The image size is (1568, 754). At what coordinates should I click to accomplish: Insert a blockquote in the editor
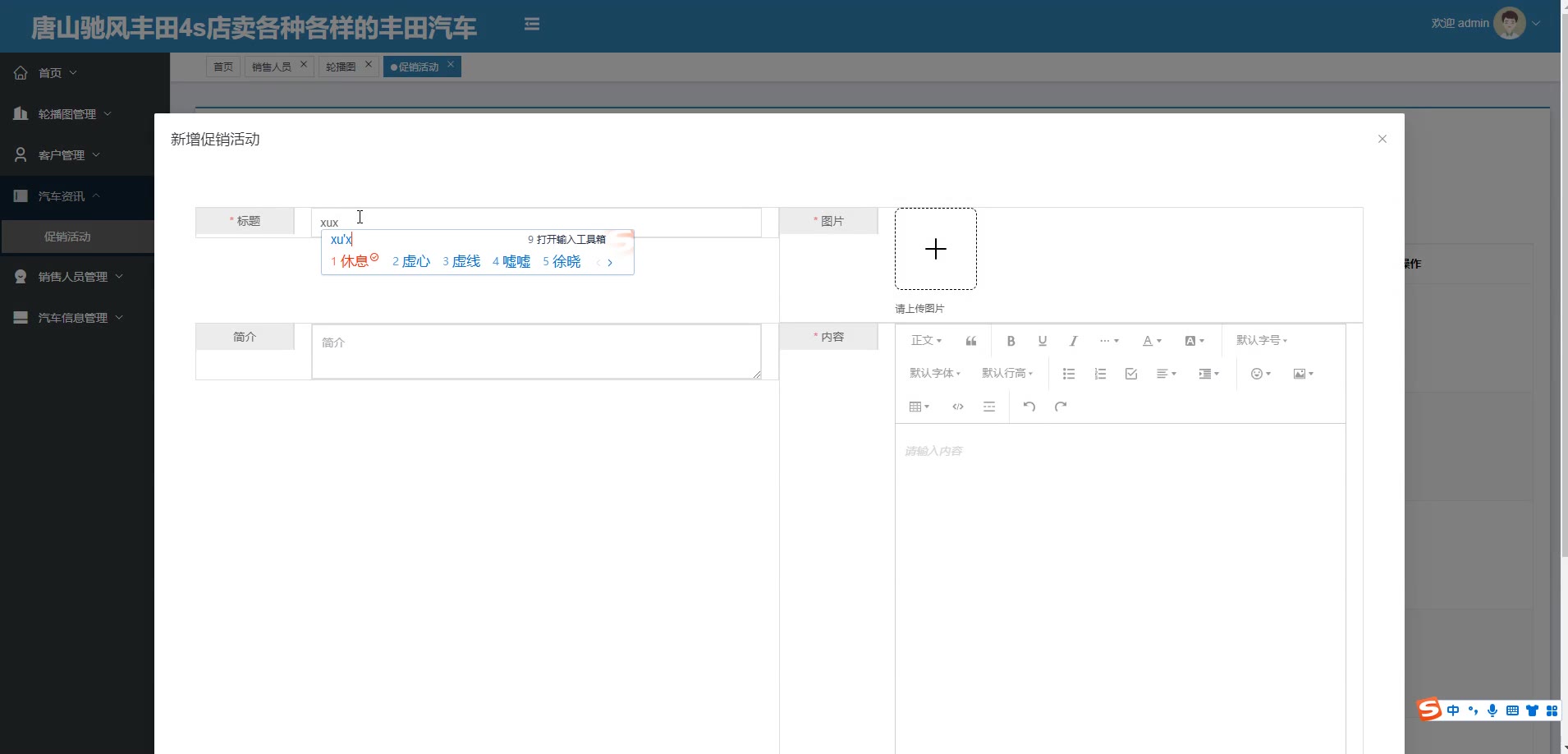click(x=971, y=341)
